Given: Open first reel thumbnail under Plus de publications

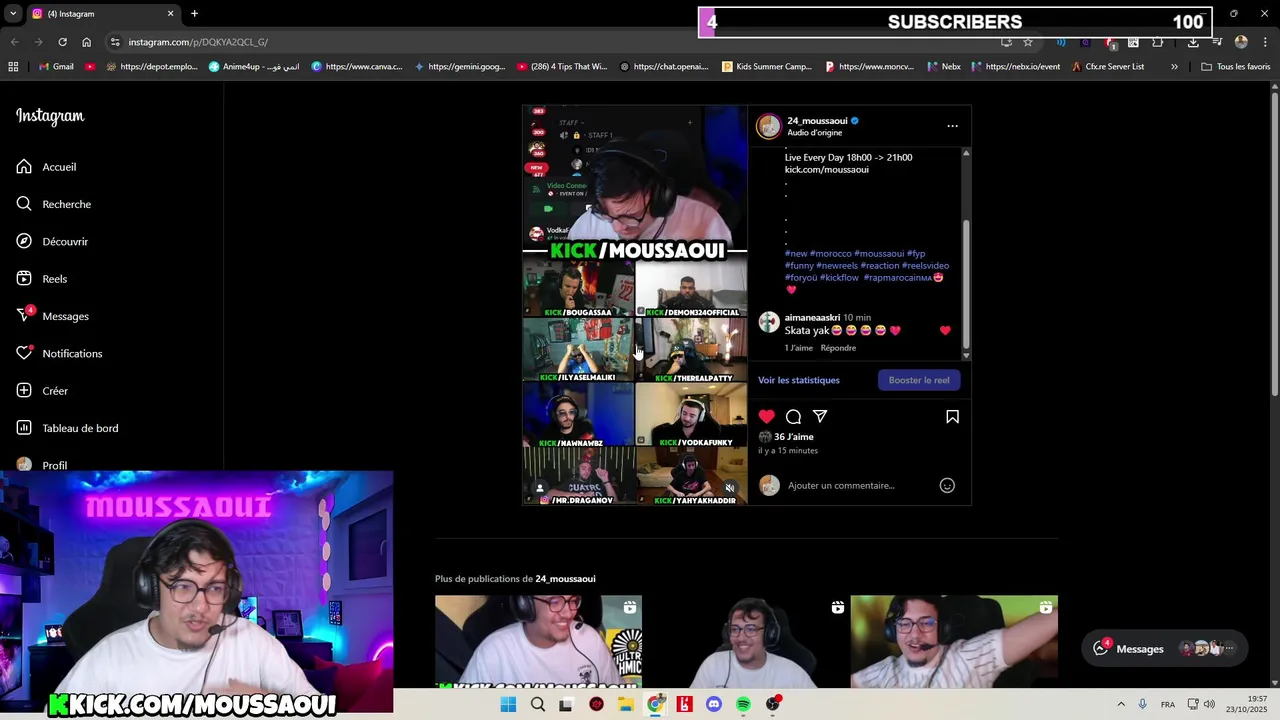Looking at the screenshot, I should tap(538, 642).
